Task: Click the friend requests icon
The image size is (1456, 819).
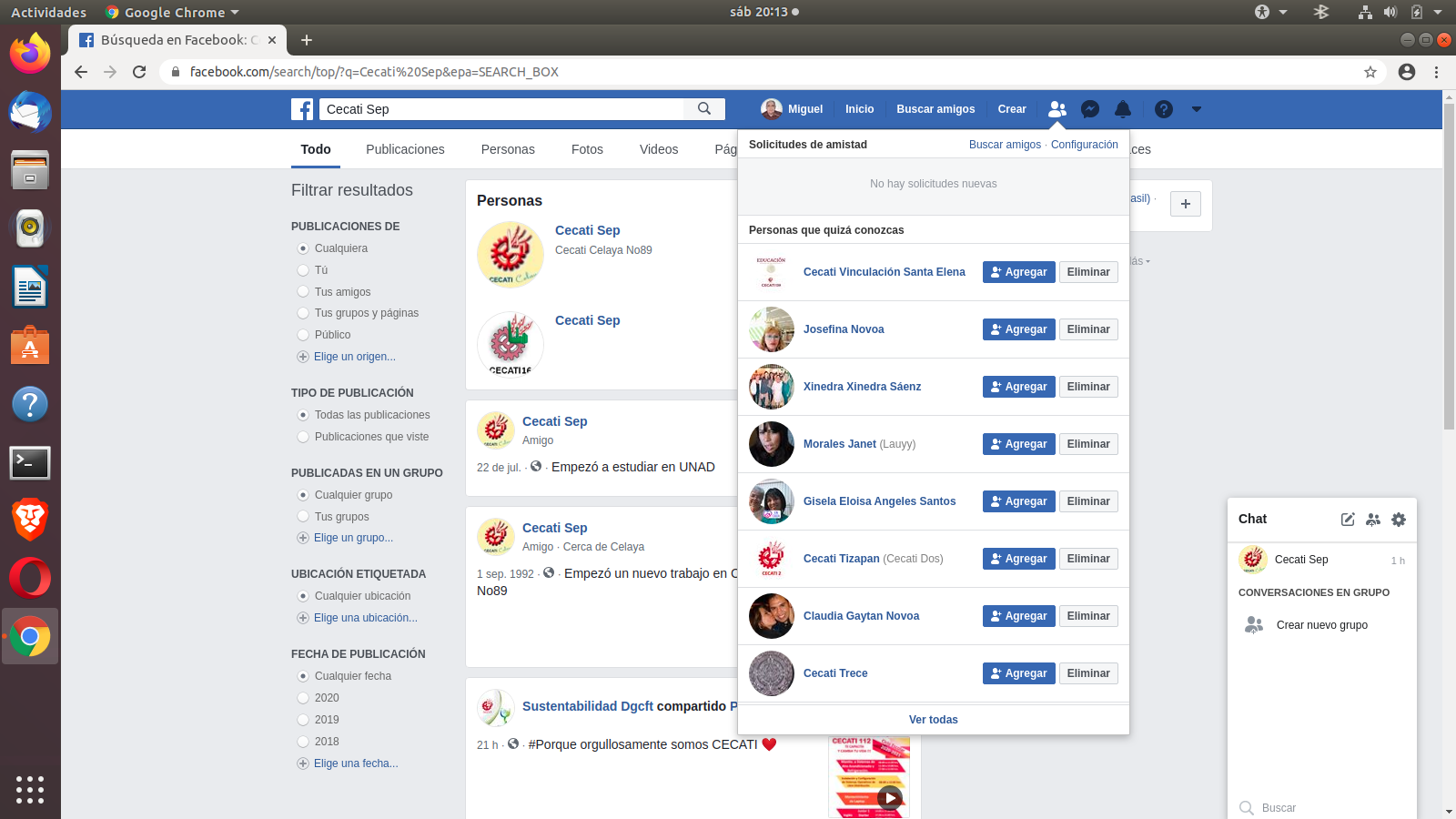Action: [1057, 109]
